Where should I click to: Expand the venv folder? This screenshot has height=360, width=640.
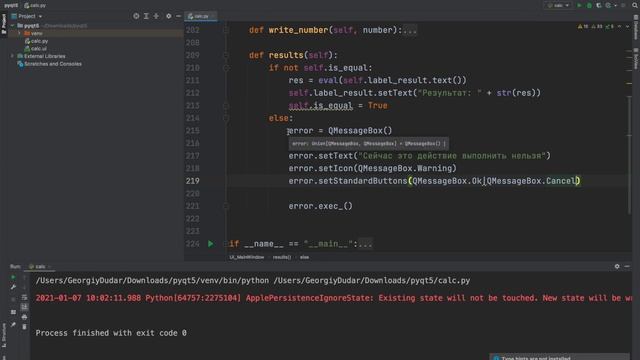click(x=19, y=33)
